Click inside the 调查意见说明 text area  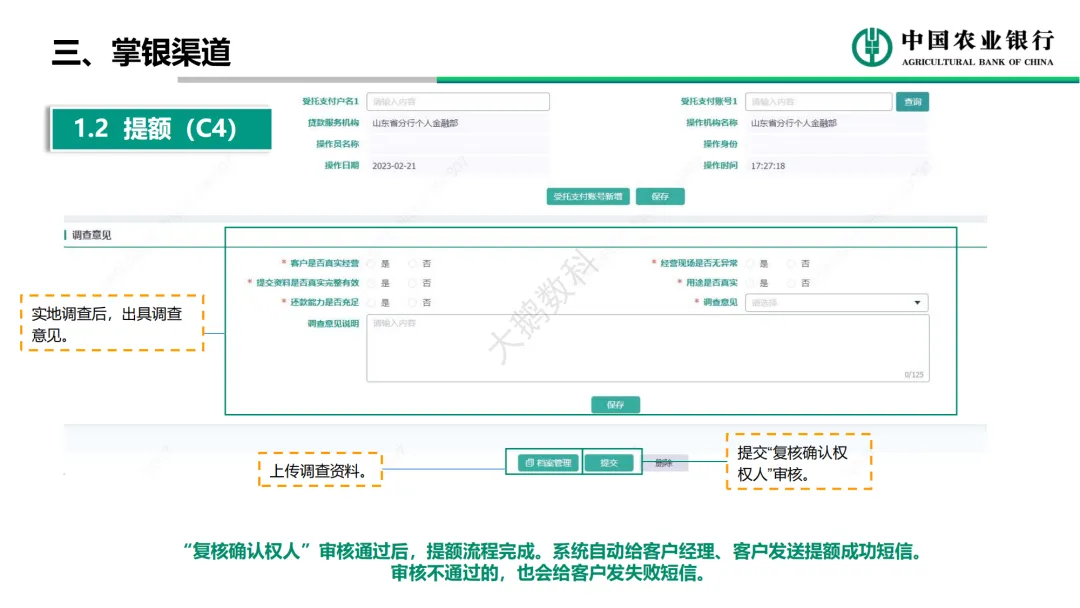647,348
